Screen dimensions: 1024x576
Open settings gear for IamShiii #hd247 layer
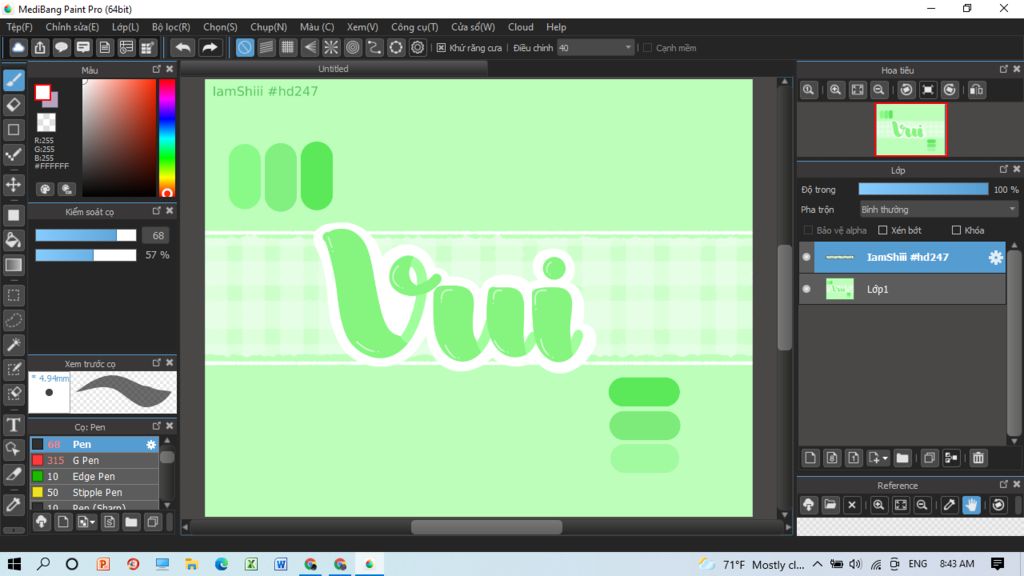995,257
